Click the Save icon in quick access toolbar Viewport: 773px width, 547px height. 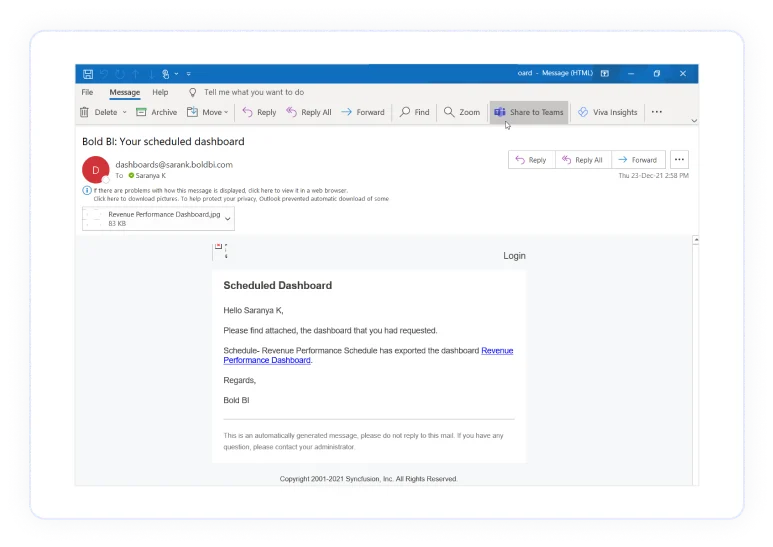88,74
